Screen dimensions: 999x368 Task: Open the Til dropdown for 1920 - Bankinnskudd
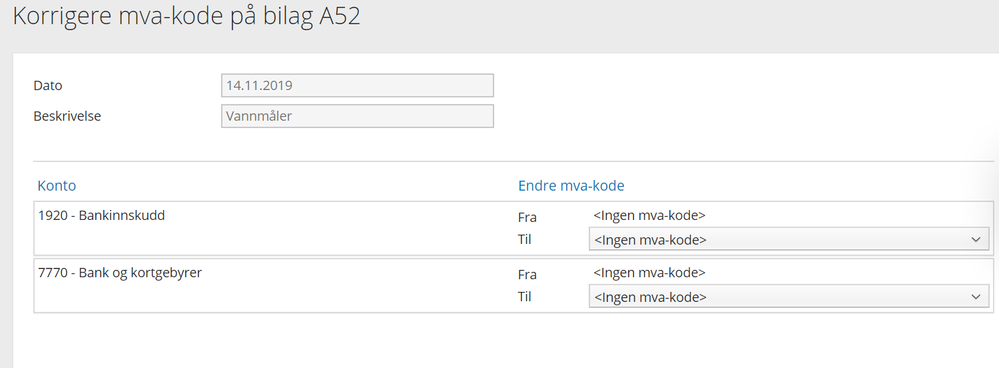point(789,240)
